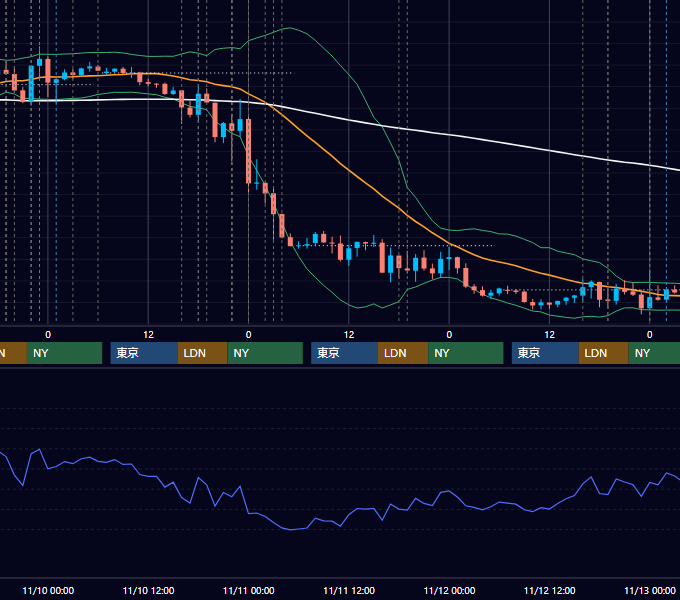Click the 11/10 12:00 date label

pos(148,590)
